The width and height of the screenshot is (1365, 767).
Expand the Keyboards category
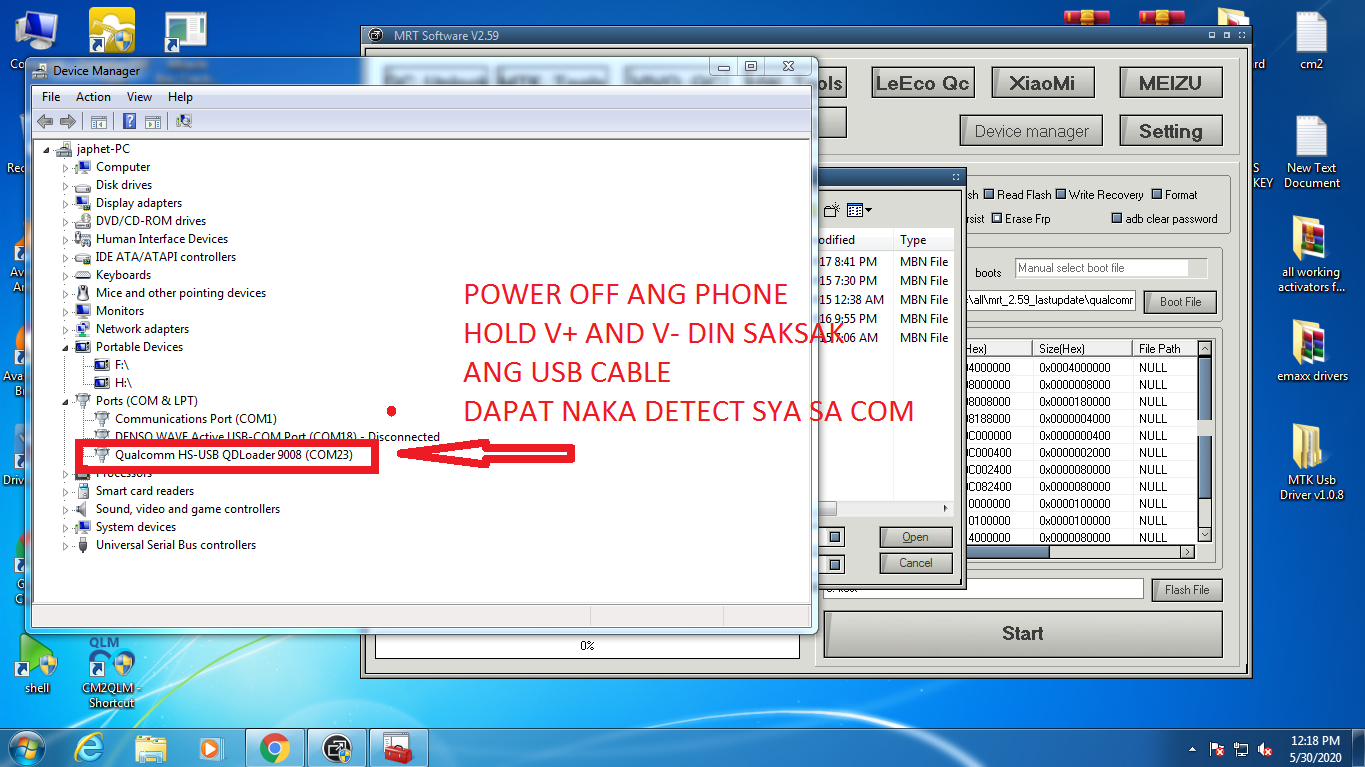[x=67, y=276]
